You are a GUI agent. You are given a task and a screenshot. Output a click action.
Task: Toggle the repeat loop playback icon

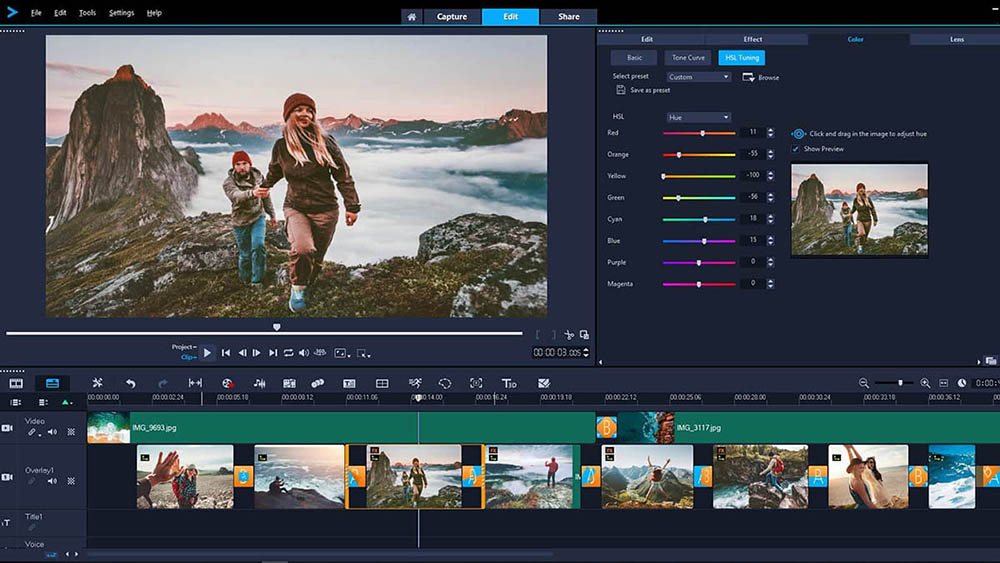click(288, 353)
